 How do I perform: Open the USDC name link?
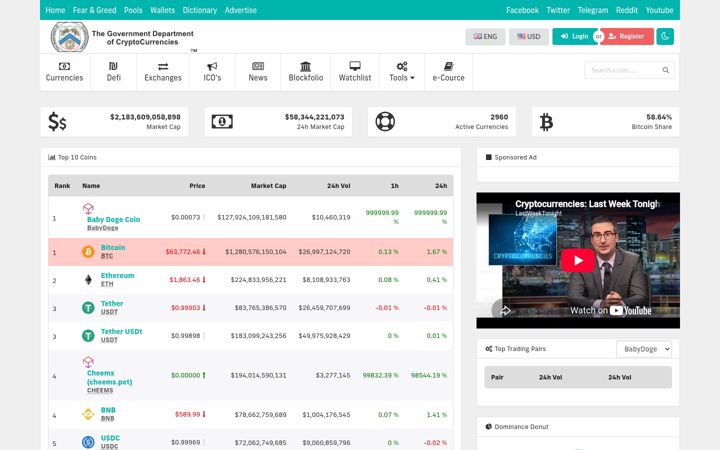click(110, 438)
